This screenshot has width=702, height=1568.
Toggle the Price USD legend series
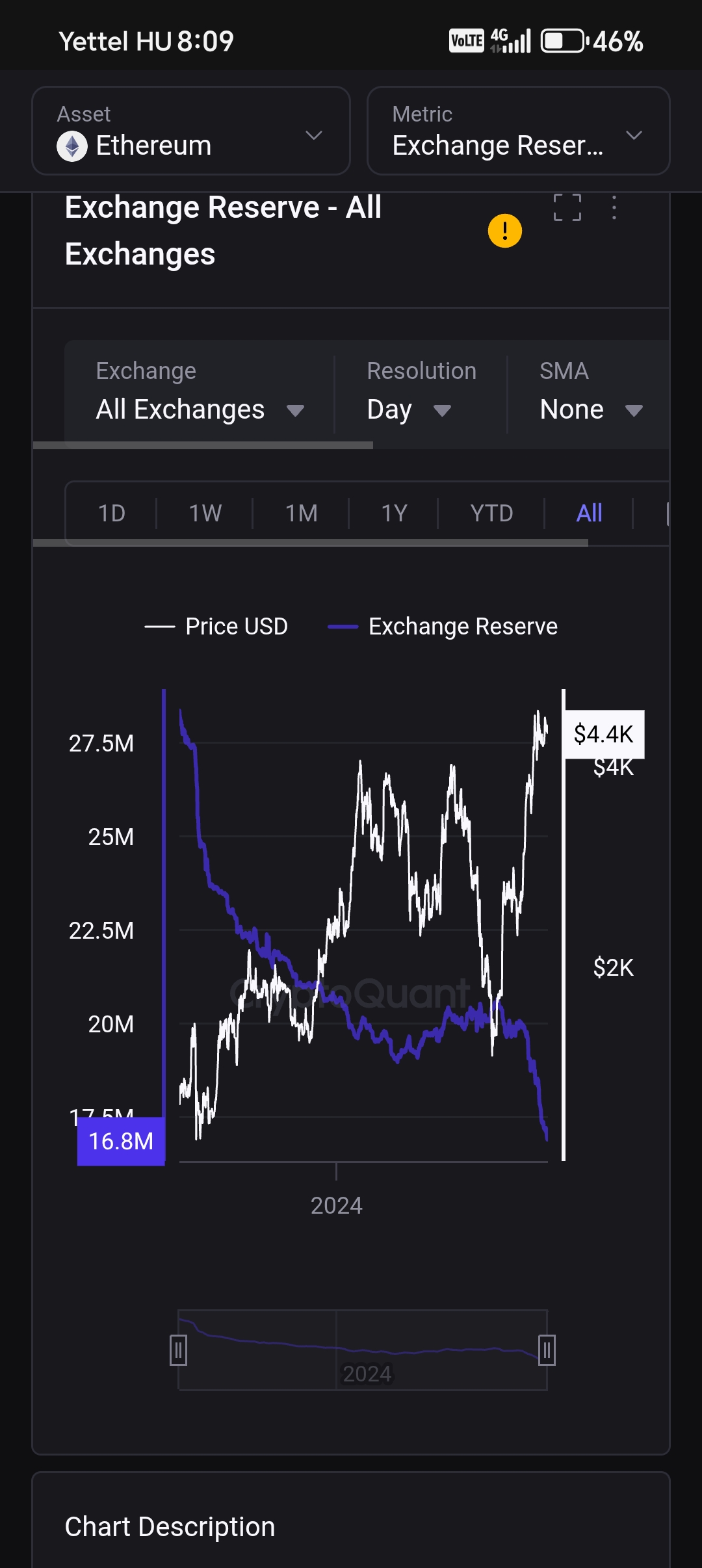[216, 627]
